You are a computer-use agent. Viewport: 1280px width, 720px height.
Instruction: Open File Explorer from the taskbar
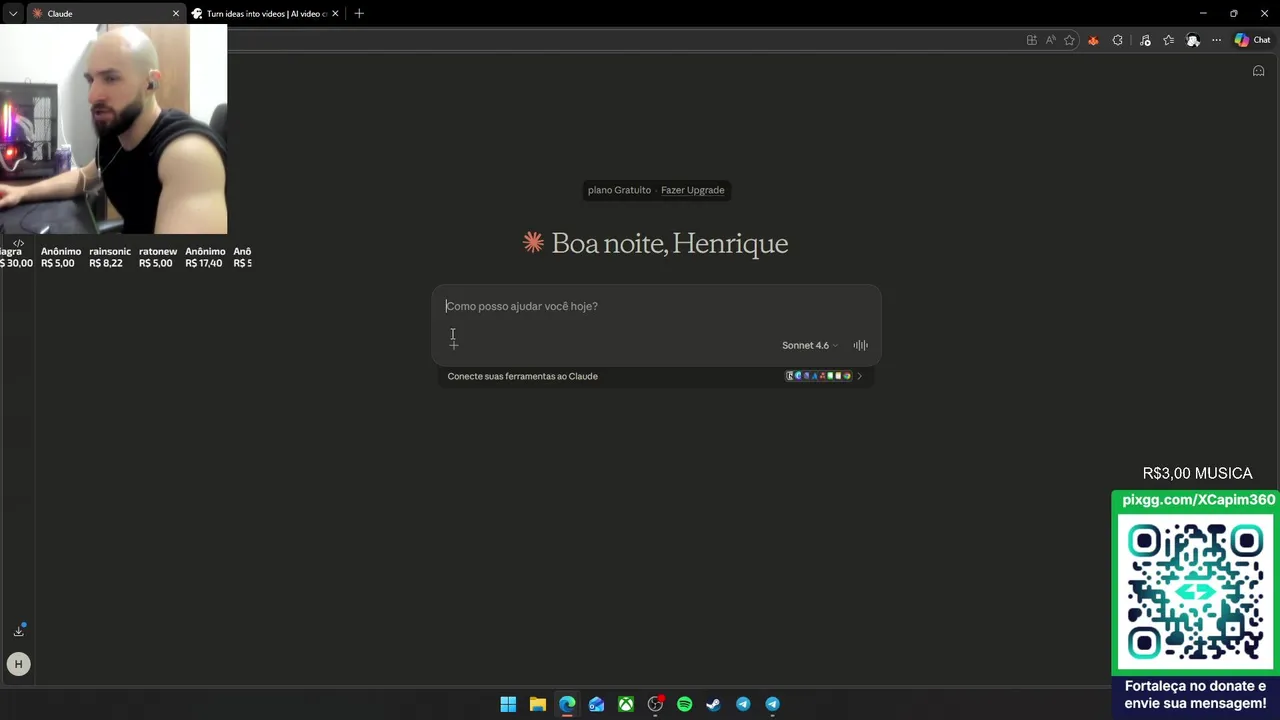[537, 704]
